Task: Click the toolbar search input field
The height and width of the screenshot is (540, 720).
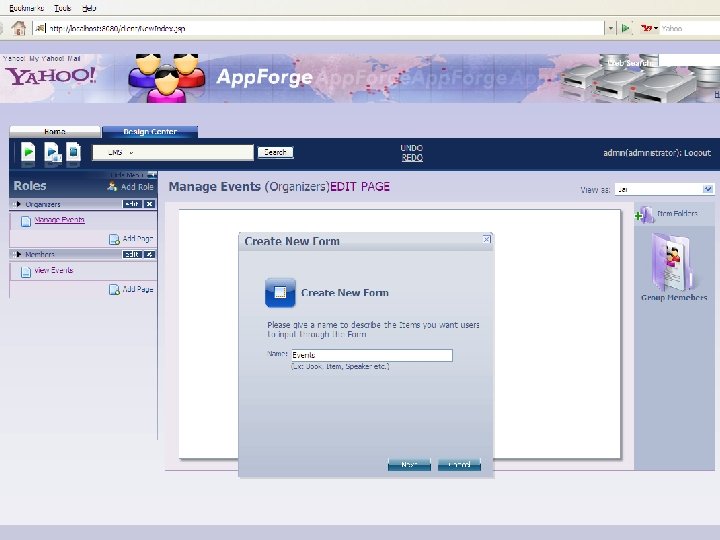Action: tap(173, 152)
